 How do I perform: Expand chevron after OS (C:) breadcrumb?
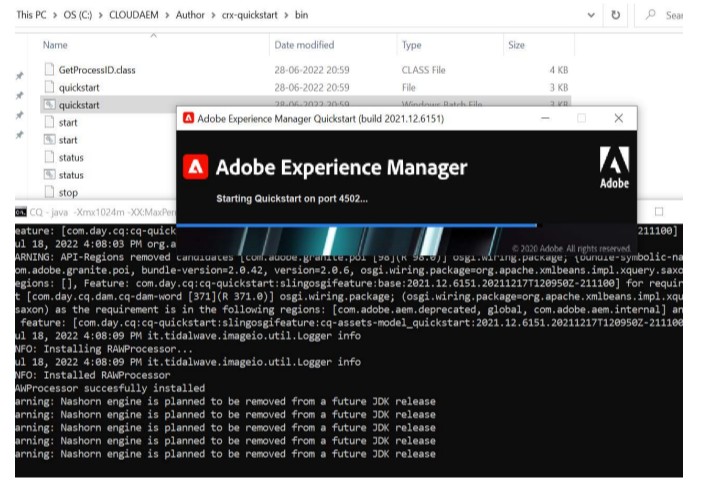tap(100, 15)
